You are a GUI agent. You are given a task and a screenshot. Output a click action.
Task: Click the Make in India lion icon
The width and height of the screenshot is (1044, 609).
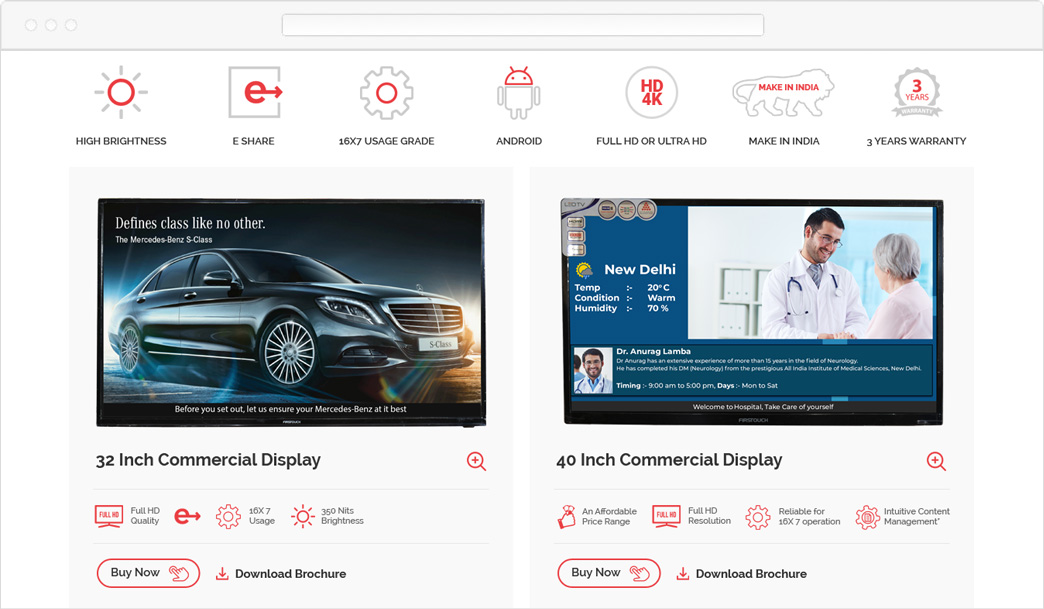pos(783,93)
